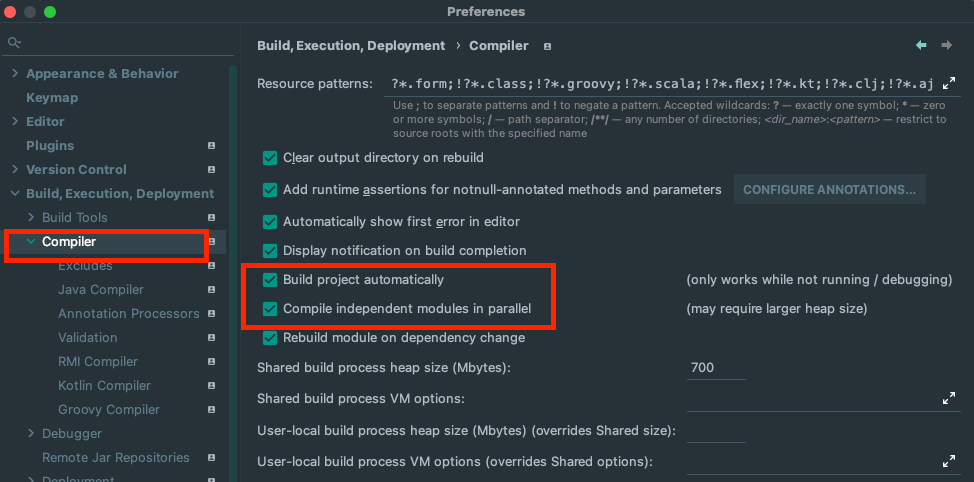Click project-level icon beside Compiler breadcrumb
974x482 pixels.
[548, 46]
